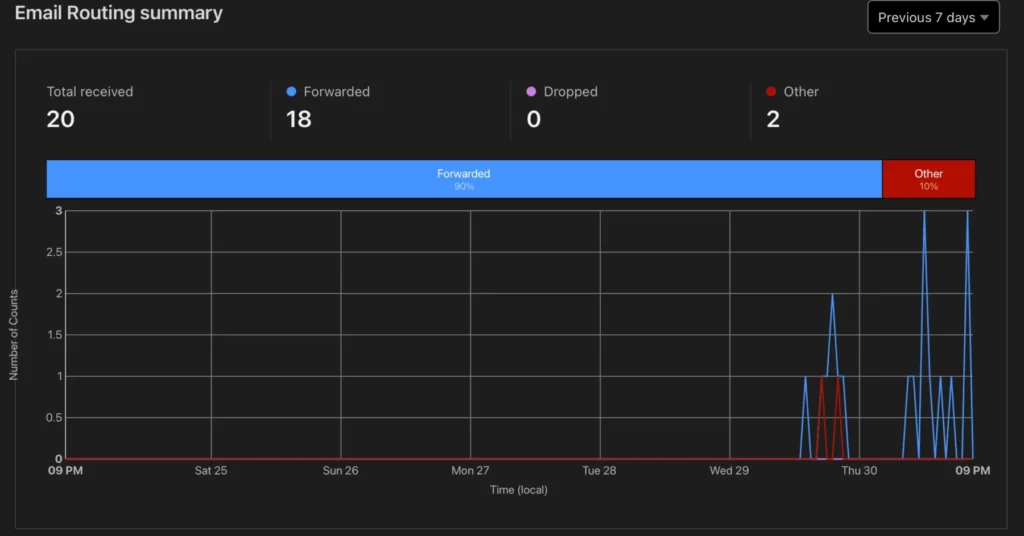The image size is (1024, 536).
Task: Click the Email Routing summary heading
Action: pyautogui.click(x=119, y=14)
